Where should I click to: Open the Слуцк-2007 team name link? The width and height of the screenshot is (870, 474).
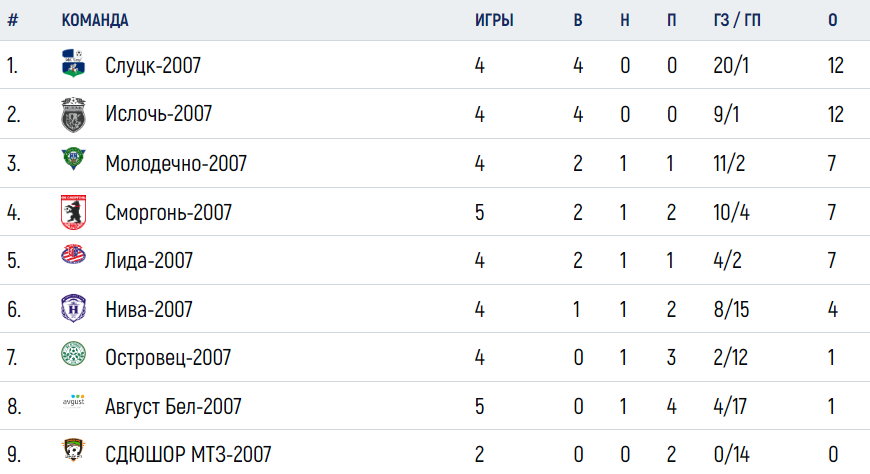click(x=153, y=65)
